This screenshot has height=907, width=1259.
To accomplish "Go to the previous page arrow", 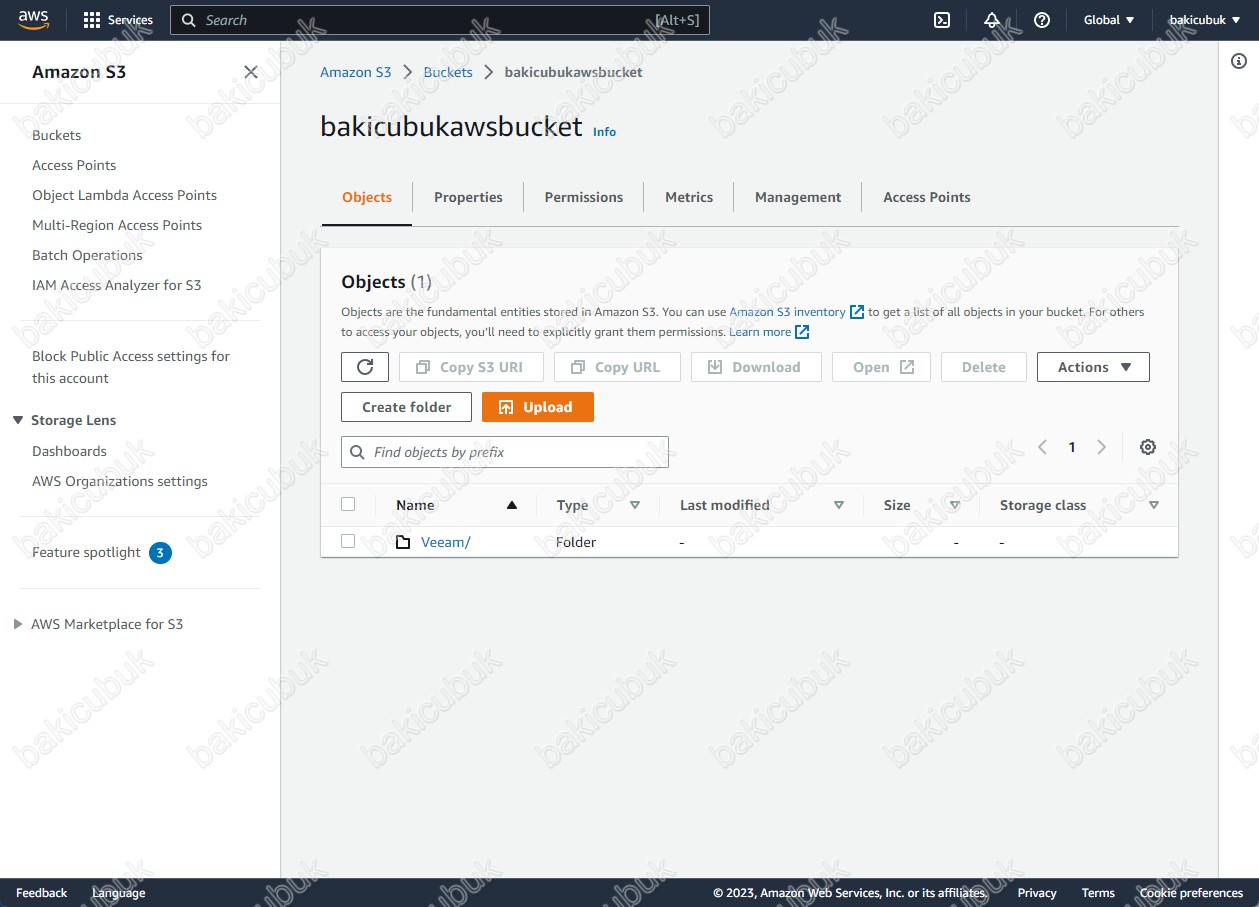I will click(x=1042, y=447).
